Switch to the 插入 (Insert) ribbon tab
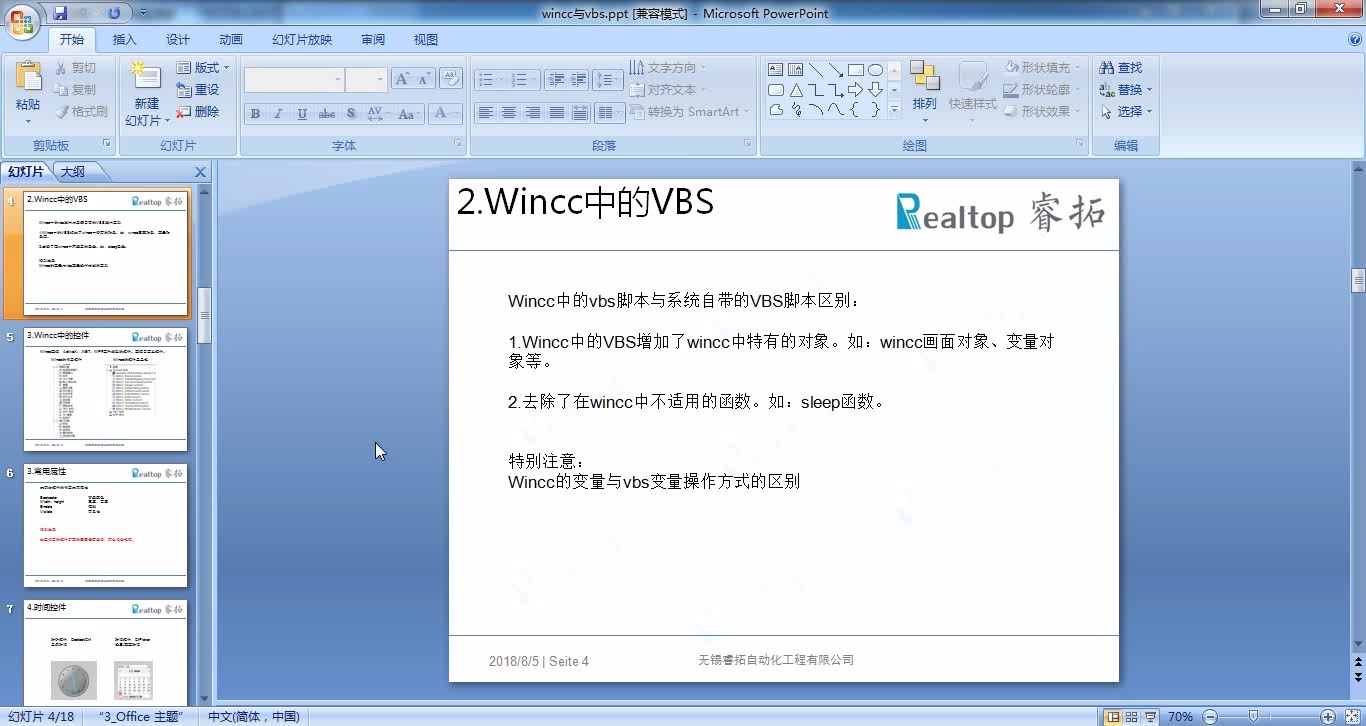This screenshot has width=1366, height=726. click(x=124, y=40)
